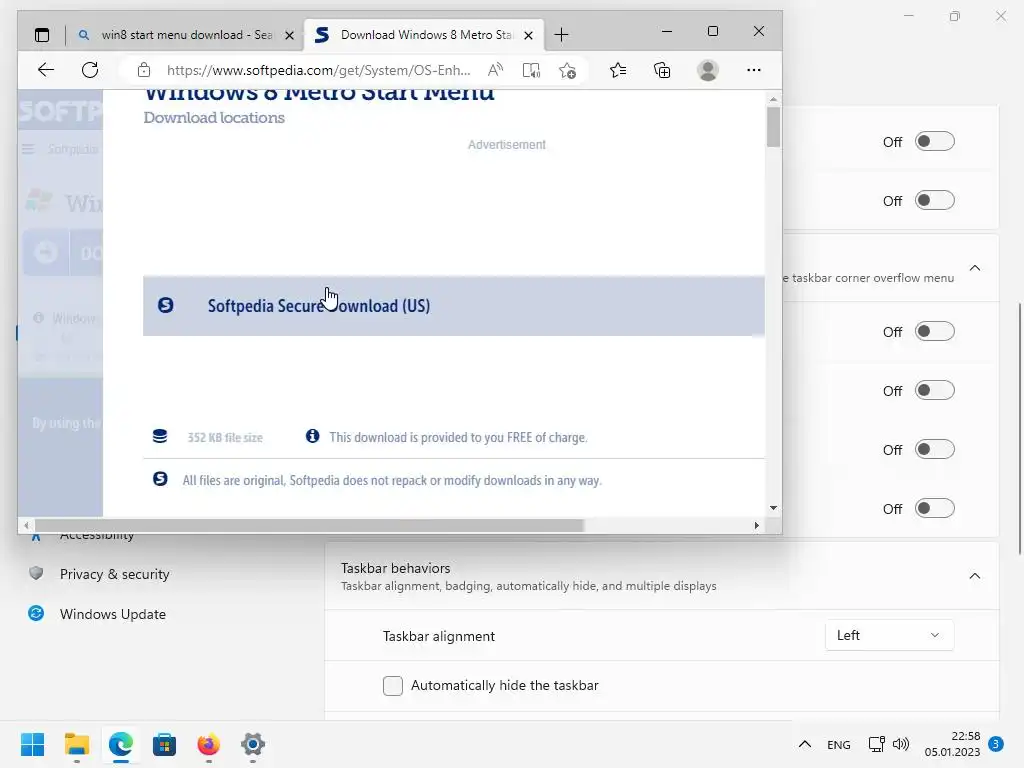Select Download Windows 8 Metro Start tab

click(x=424, y=35)
